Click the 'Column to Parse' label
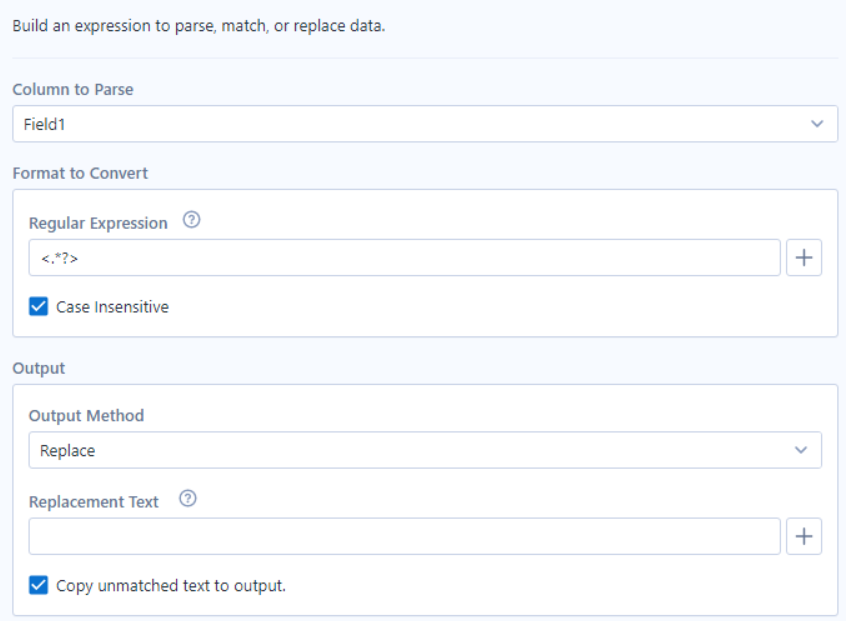 click(x=73, y=90)
